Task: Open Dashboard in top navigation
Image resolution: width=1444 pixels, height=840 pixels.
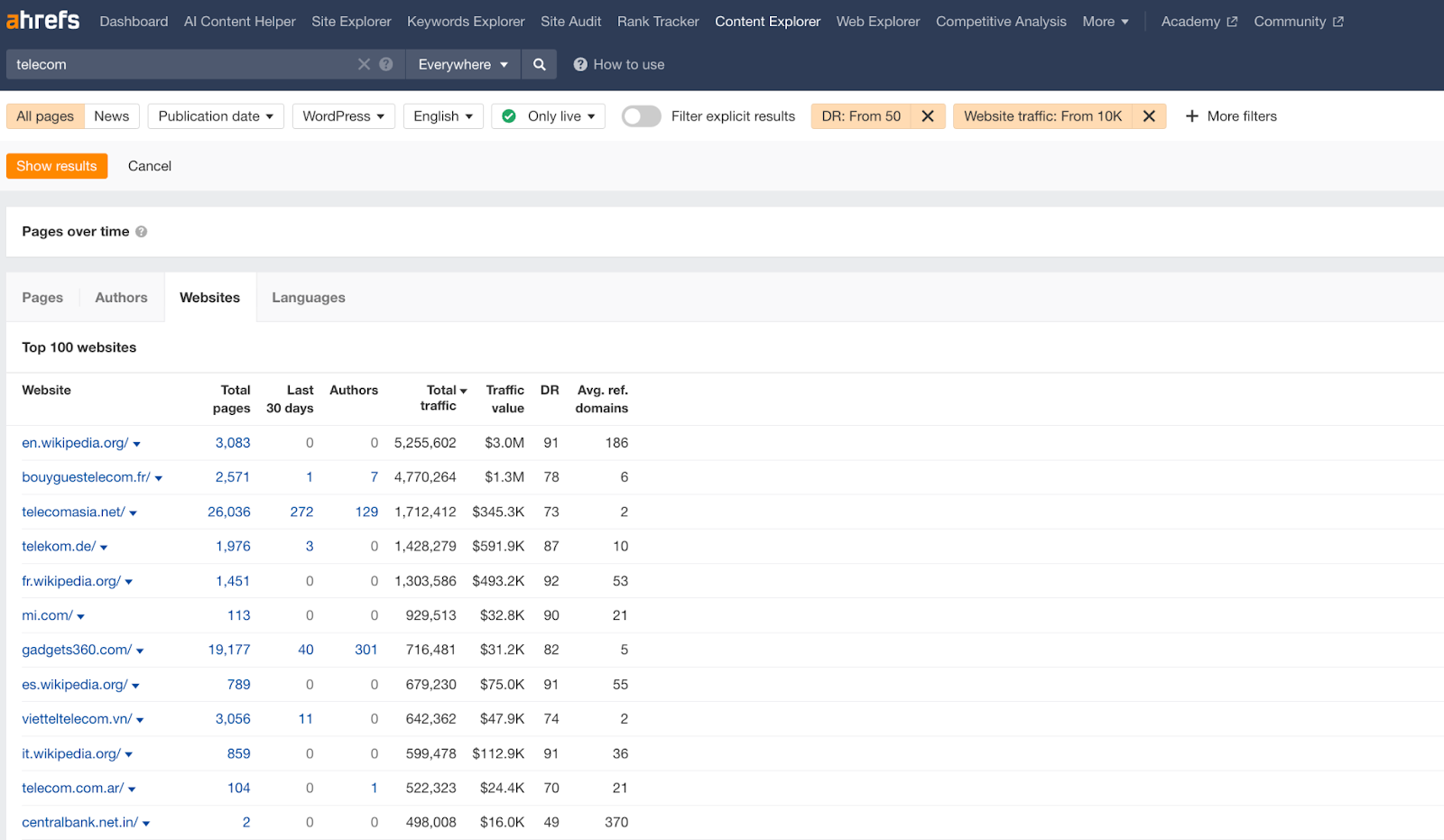Action: coord(134,21)
